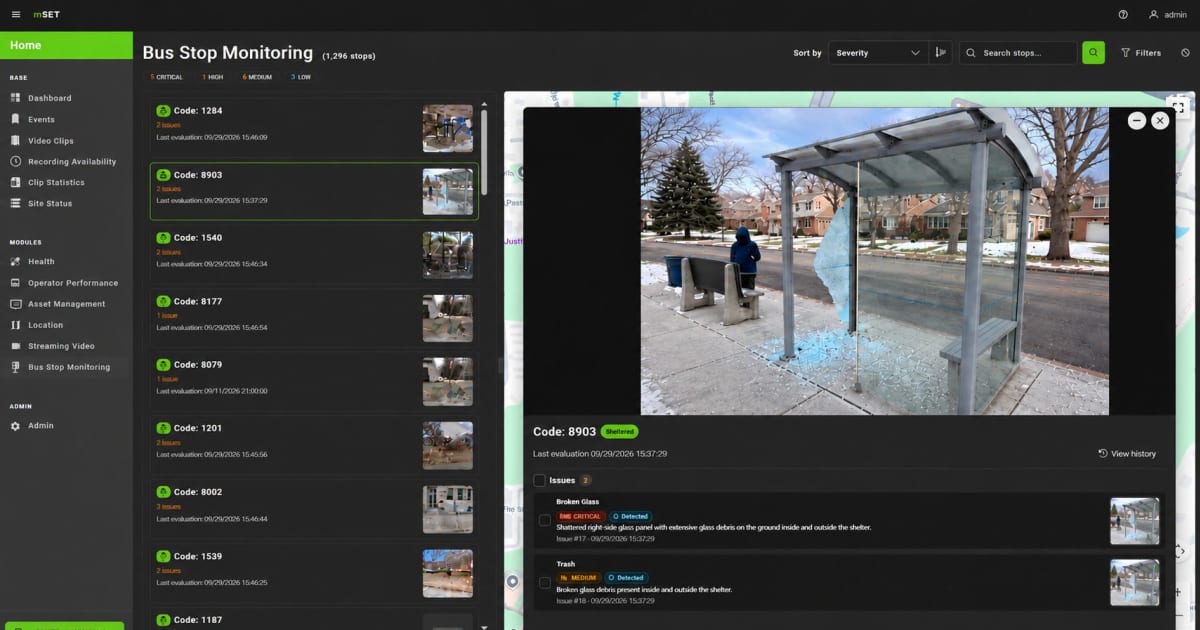Select bus stop Code: 8002
This screenshot has width=1200, height=630.
pos(314,509)
